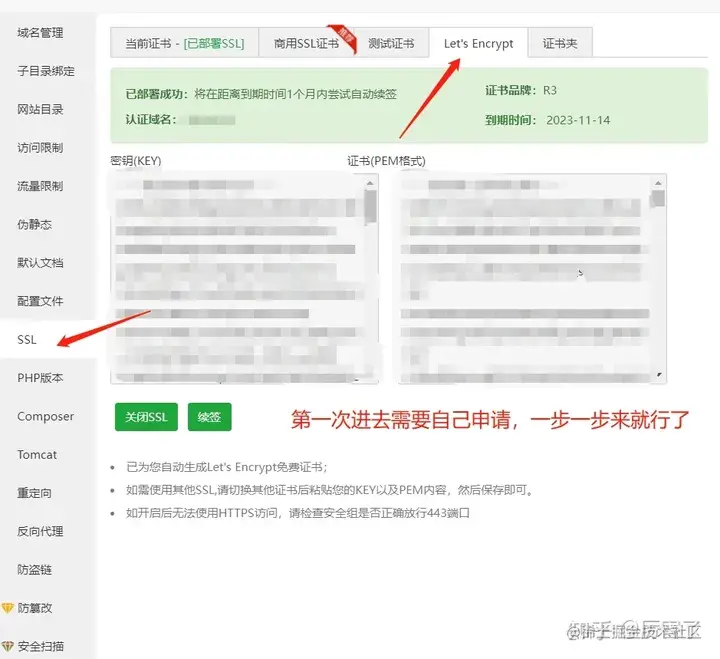Click the 续签 renew button
The height and width of the screenshot is (659, 720).
pos(209,417)
